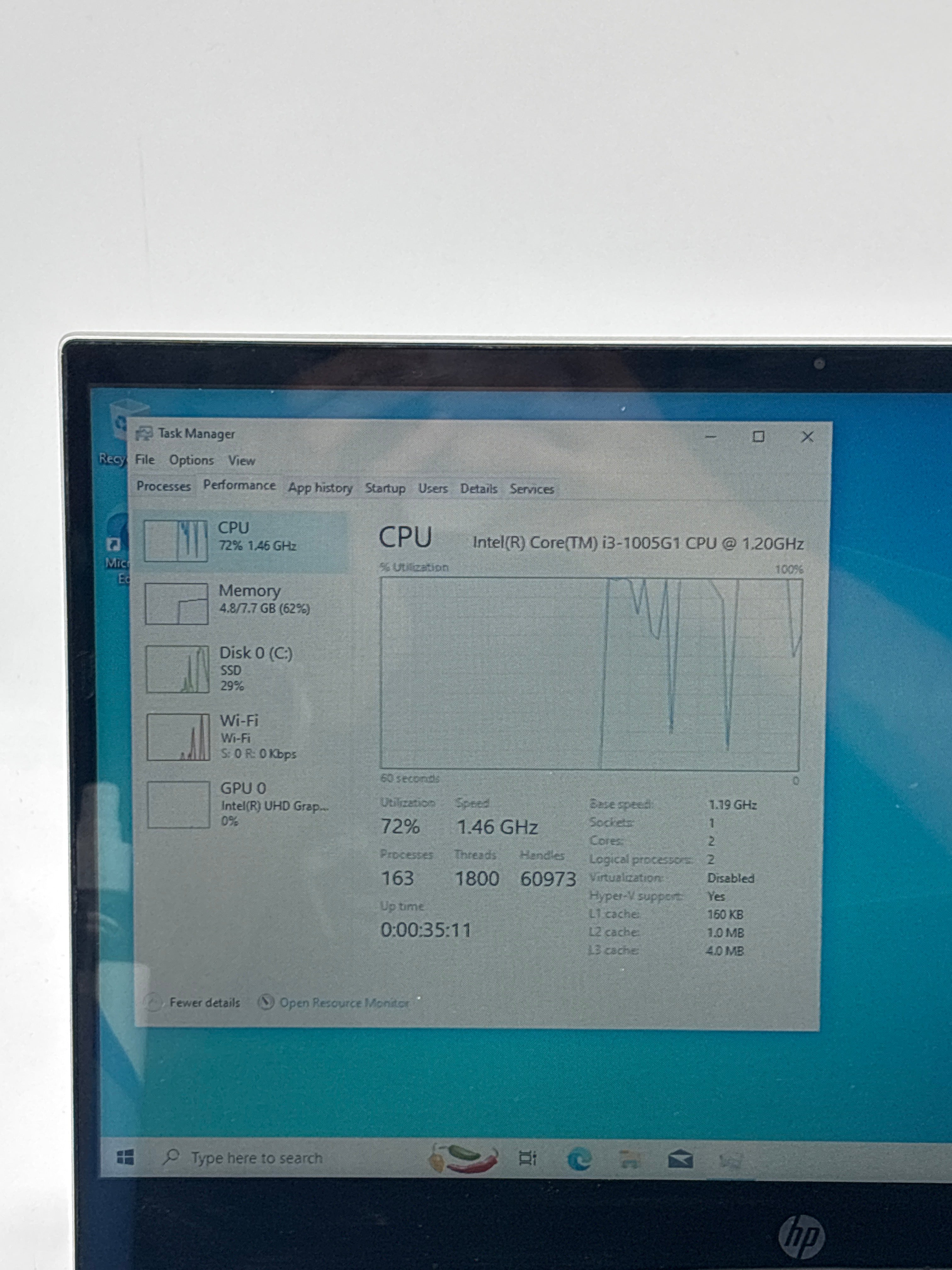Image resolution: width=952 pixels, height=1270 pixels.
Task: Switch to the App history tab
Action: [x=320, y=488]
